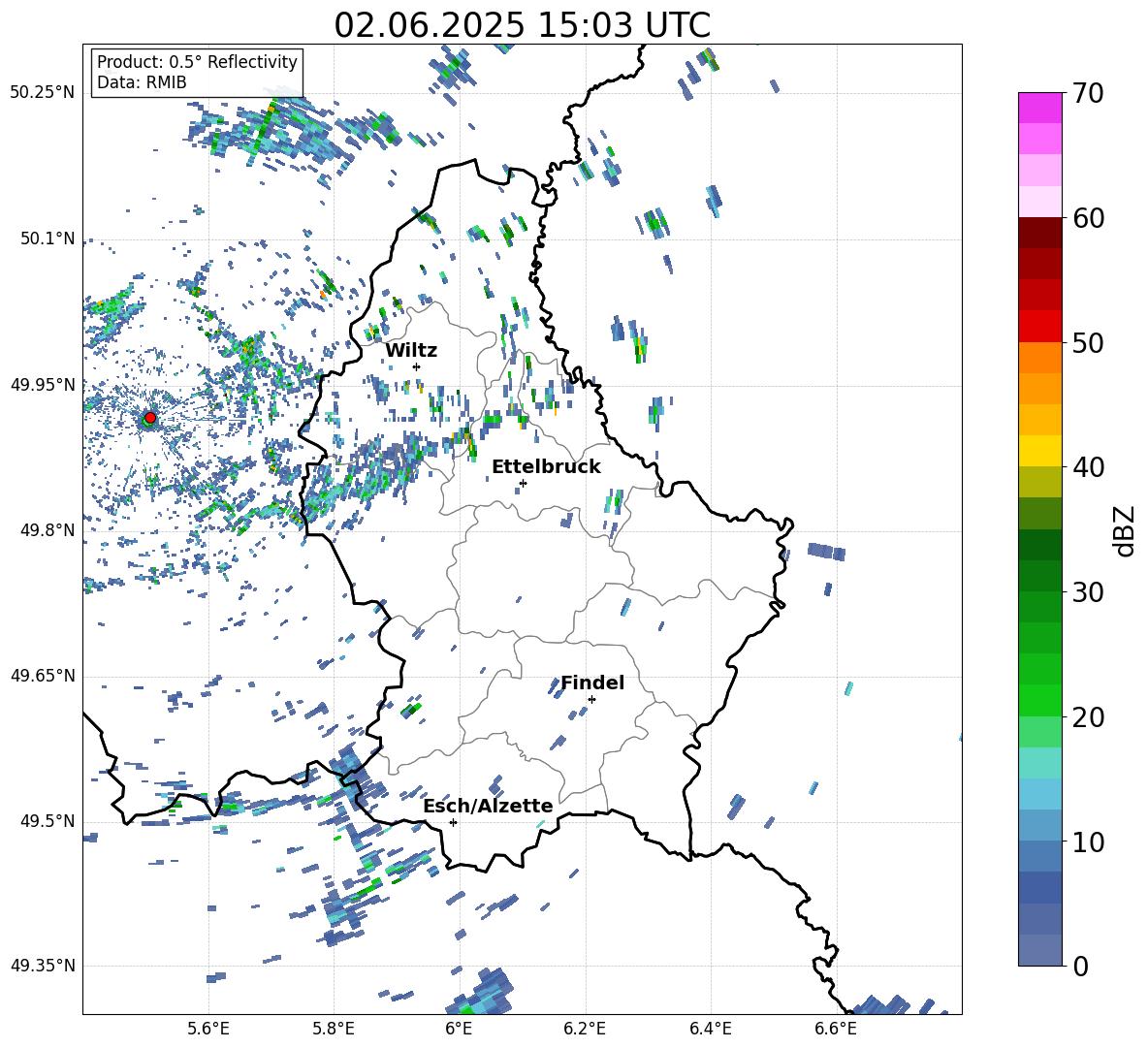Click the yellow colorbar segment above 40
Image resolution: width=1148 pixels, height=1048 pixels.
point(1039,451)
